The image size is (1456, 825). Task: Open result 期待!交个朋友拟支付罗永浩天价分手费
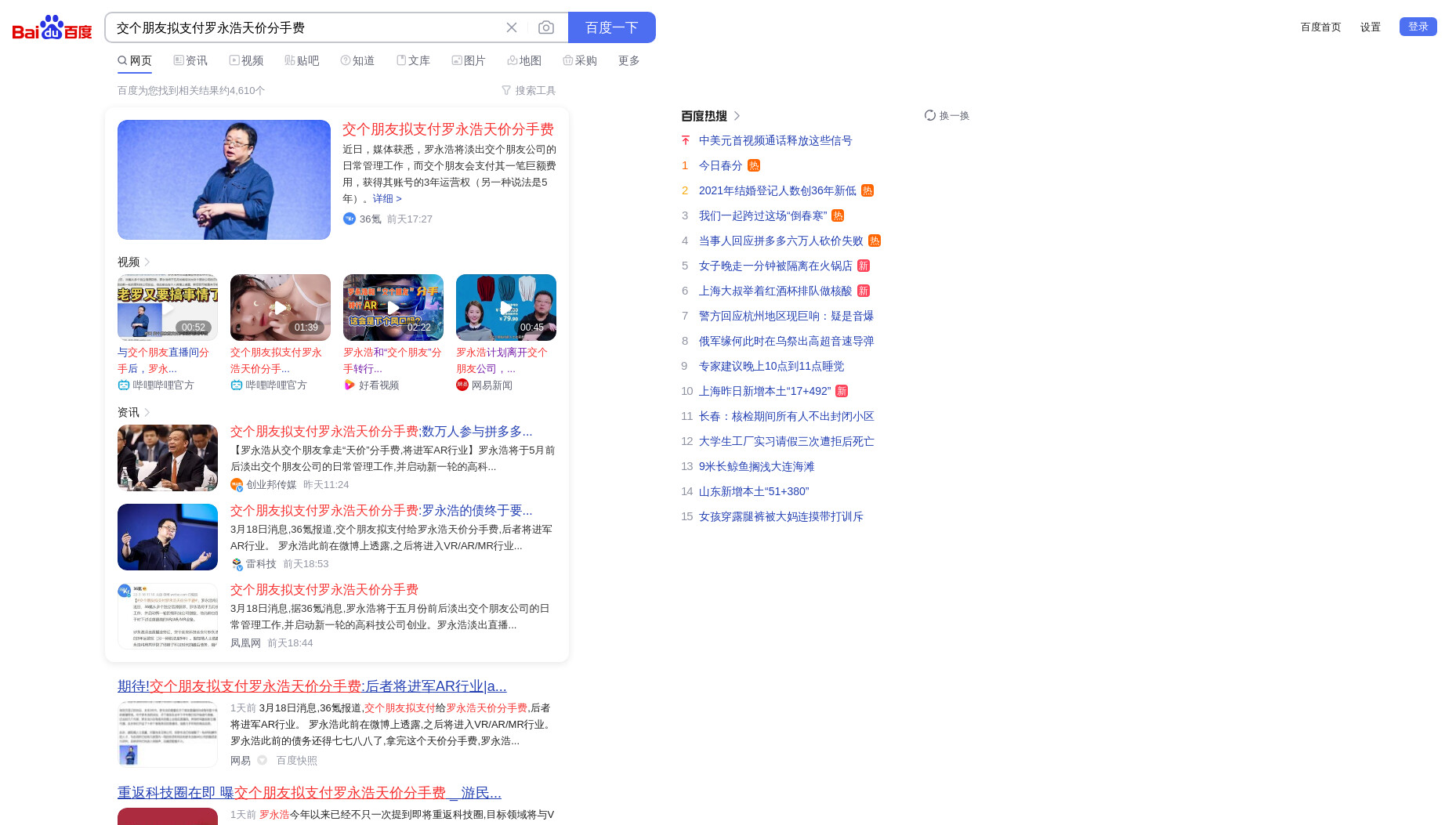[312, 686]
